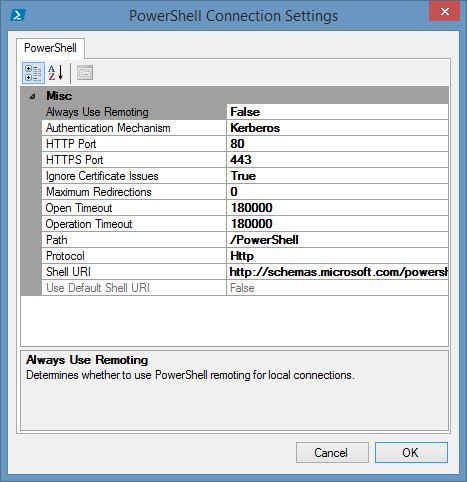Select the Open Timeout property row
467x482 pixels.
coord(245,208)
